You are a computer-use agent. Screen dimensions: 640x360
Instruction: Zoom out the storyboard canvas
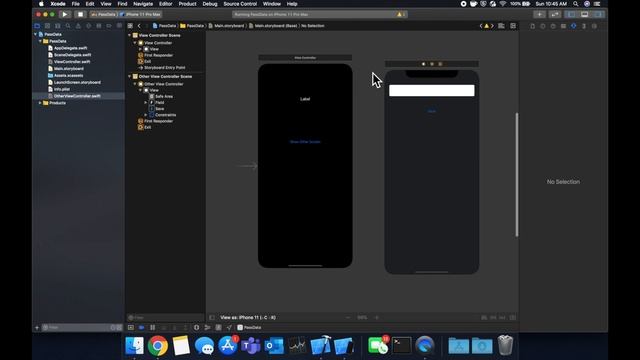(x=348, y=318)
